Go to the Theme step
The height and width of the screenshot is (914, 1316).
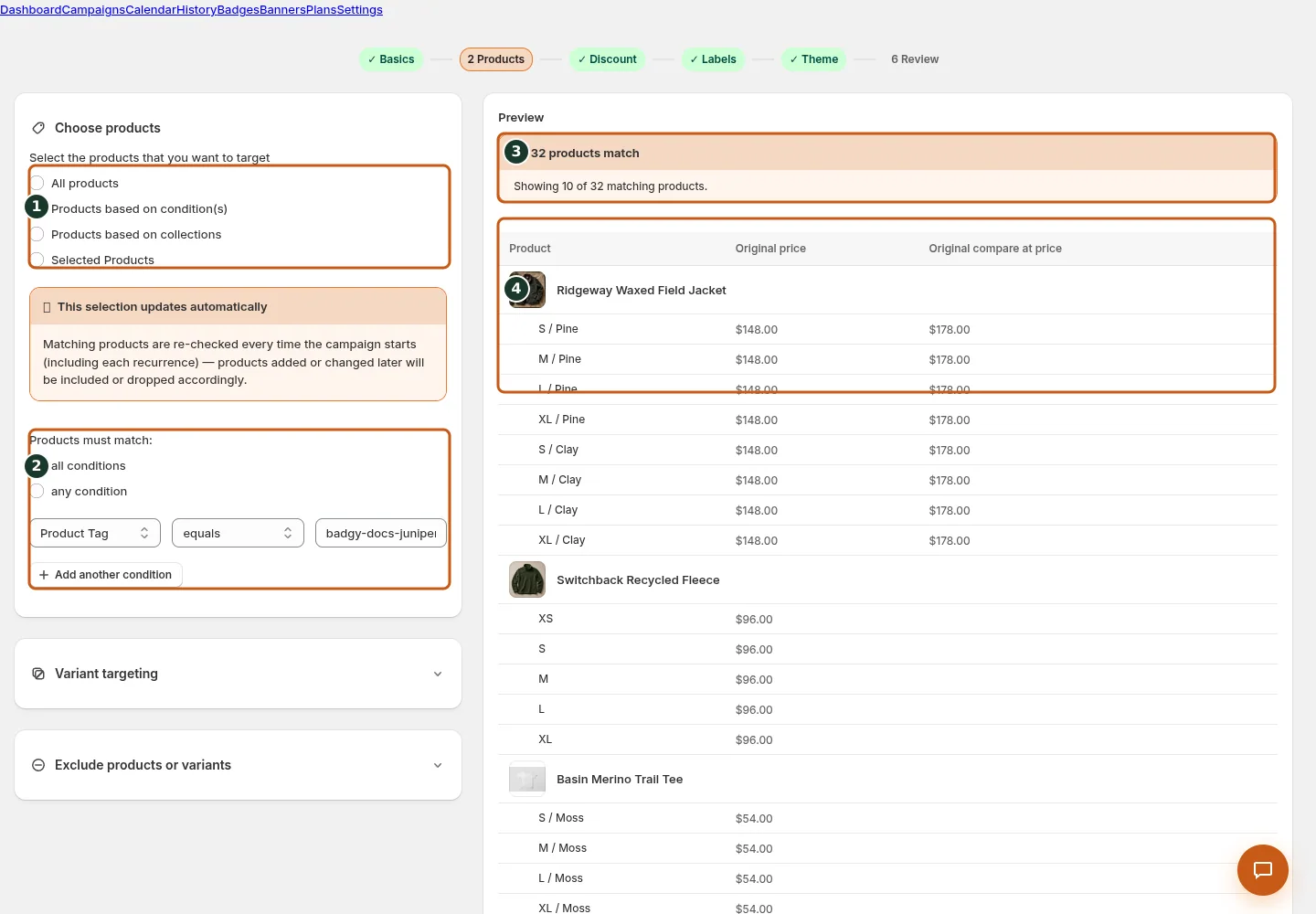tap(814, 59)
